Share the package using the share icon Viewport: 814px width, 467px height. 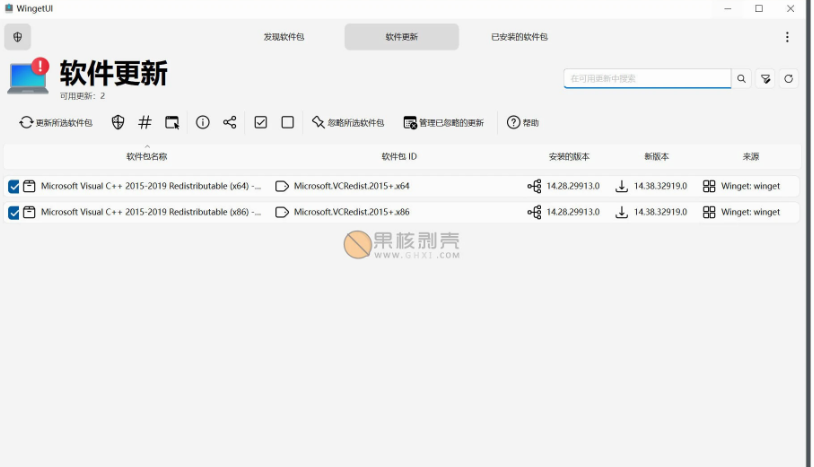point(229,122)
